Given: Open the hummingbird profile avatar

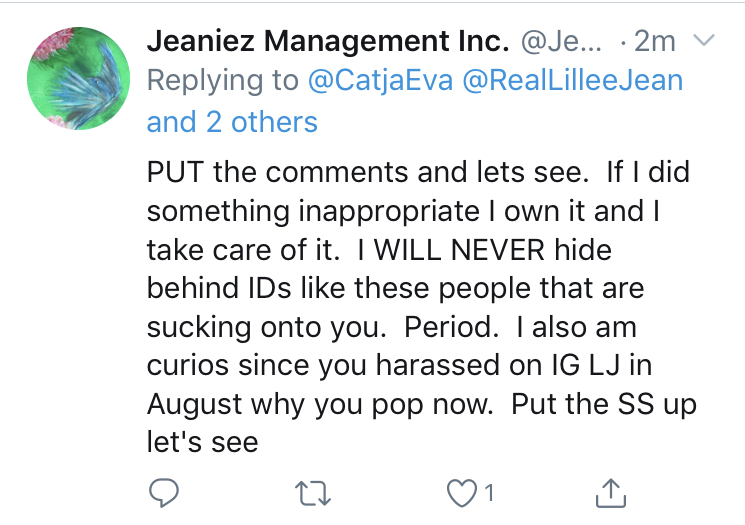Looking at the screenshot, I should (x=78, y=78).
